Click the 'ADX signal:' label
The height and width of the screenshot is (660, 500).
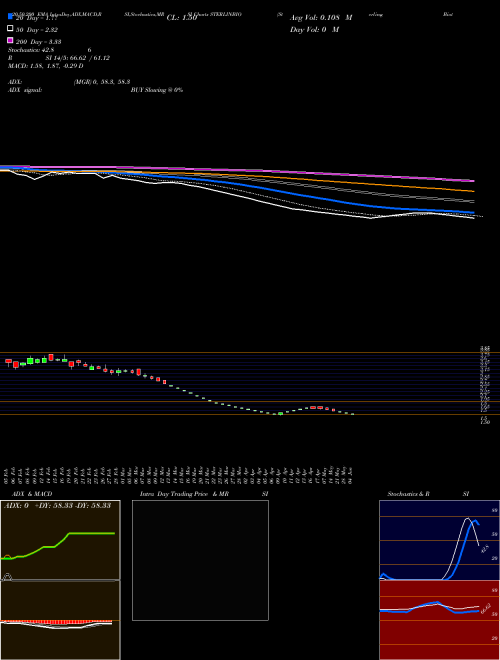click(25, 90)
